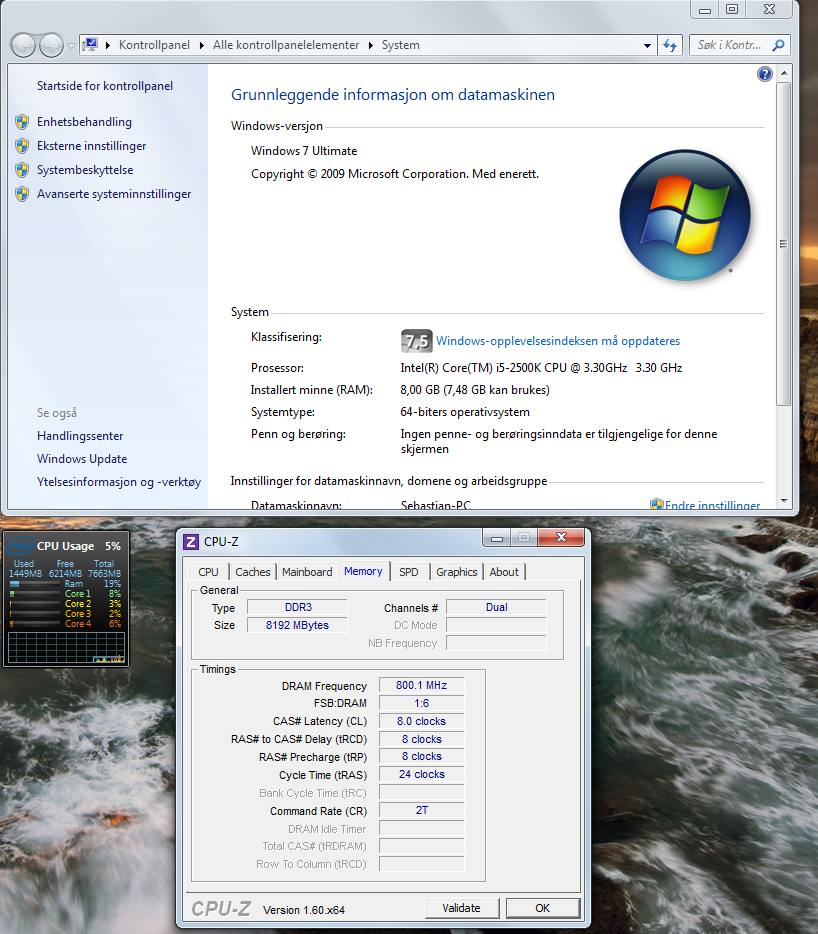
Task: Open Eksterne innstillinger link
Action: click(91, 146)
